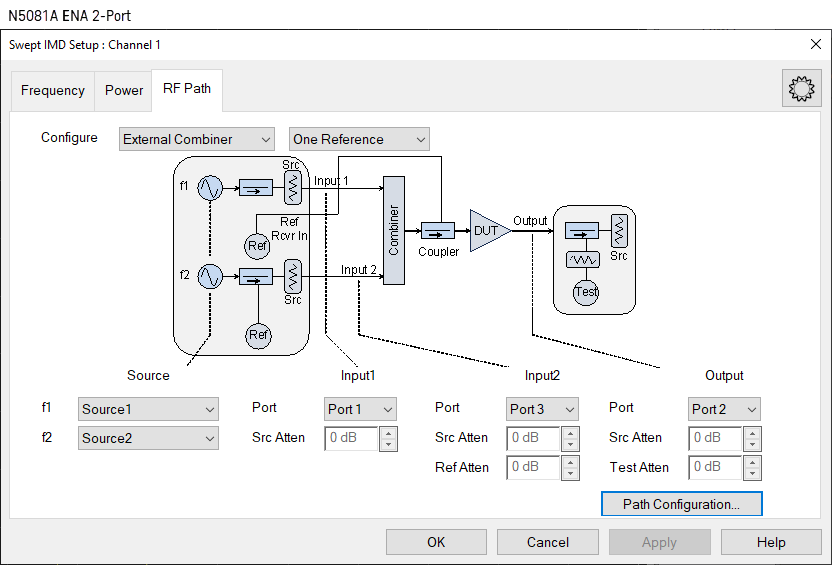
Task: Click the DUT amplifier symbol in diagram
Action: [488, 230]
